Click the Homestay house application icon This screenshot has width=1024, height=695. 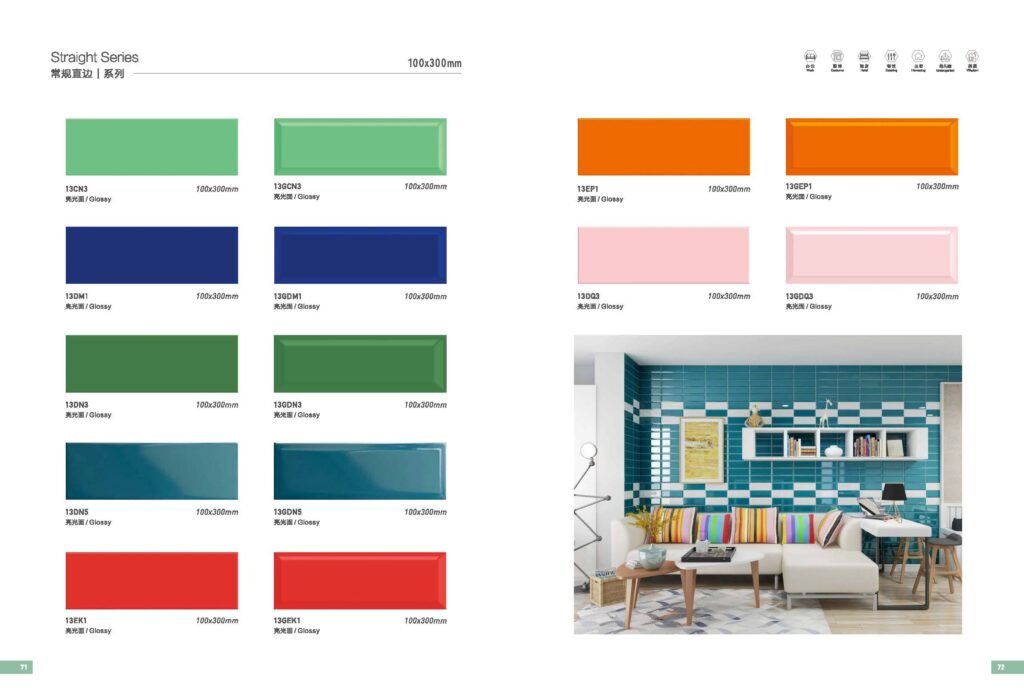(918, 61)
